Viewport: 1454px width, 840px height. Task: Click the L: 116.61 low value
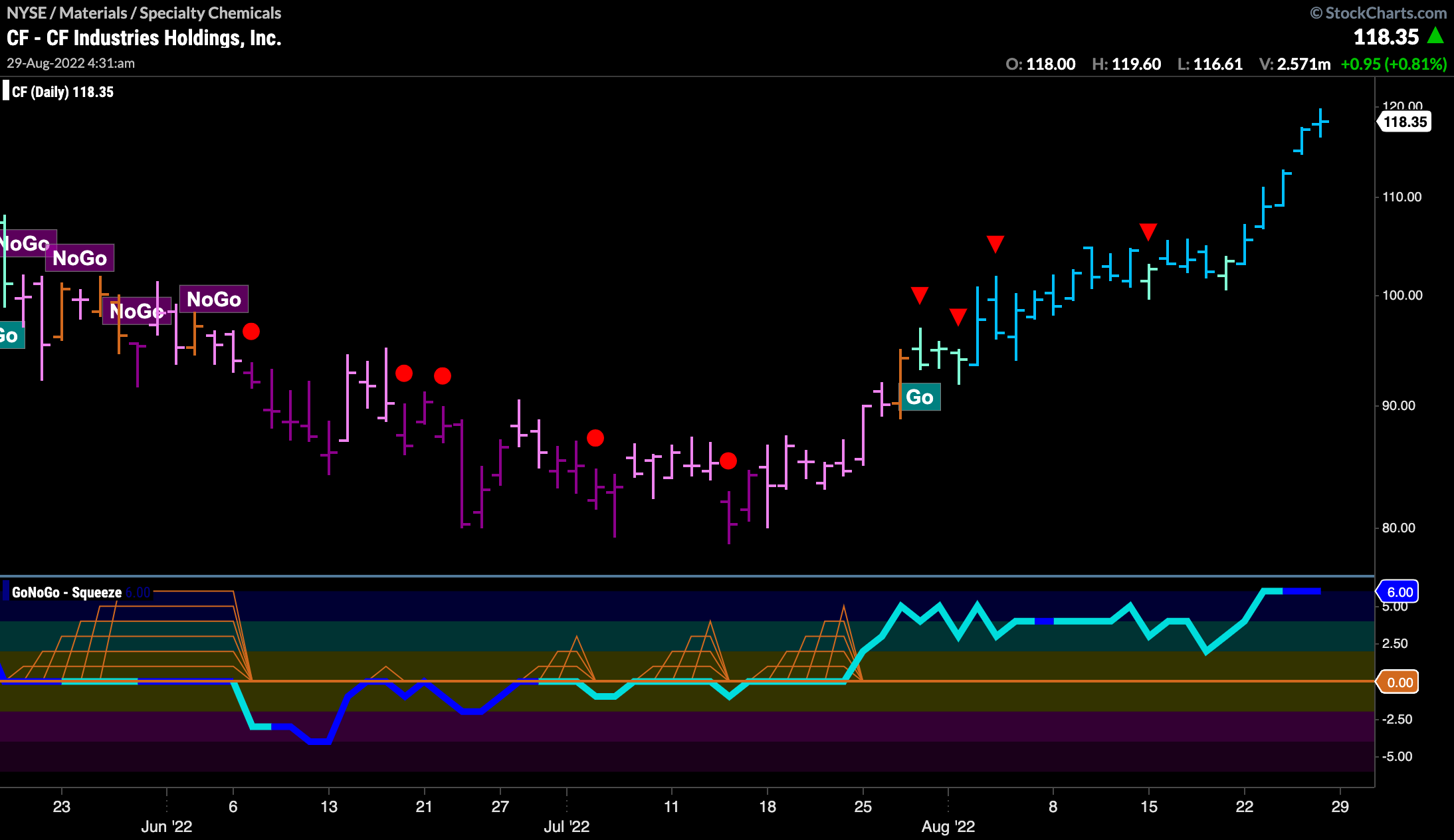coord(1210,64)
